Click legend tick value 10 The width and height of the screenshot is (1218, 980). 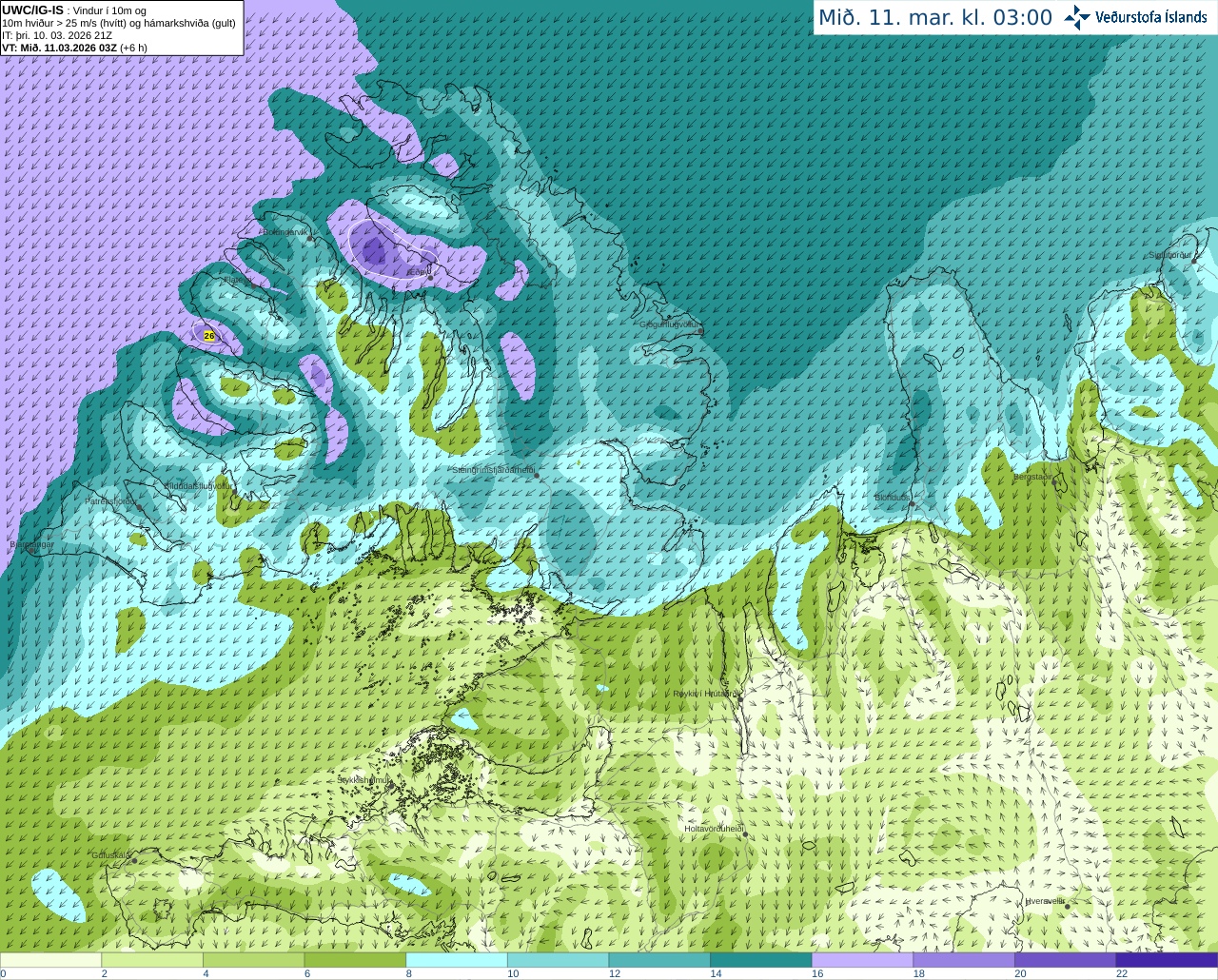513,973
